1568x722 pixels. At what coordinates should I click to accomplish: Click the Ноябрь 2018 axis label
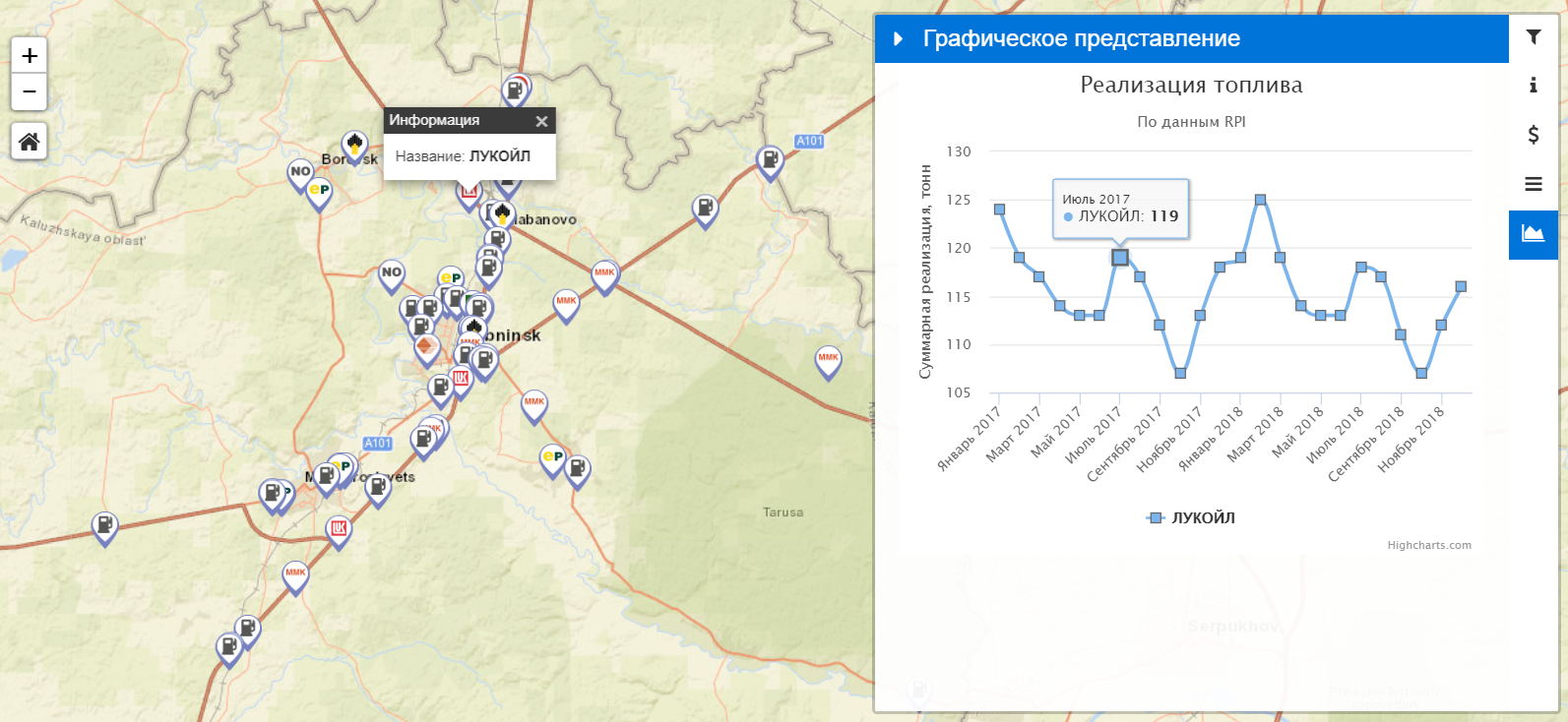(x=1411, y=439)
